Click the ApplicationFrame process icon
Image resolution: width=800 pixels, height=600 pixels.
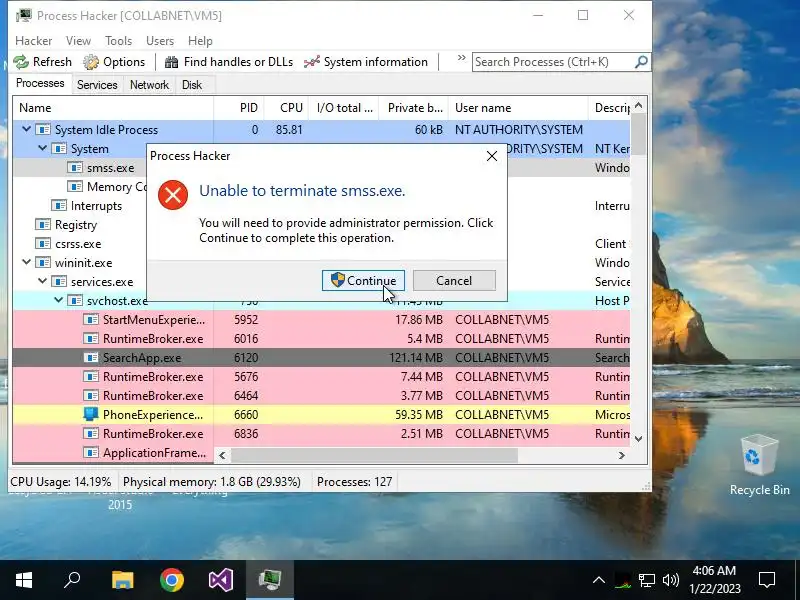(91, 453)
